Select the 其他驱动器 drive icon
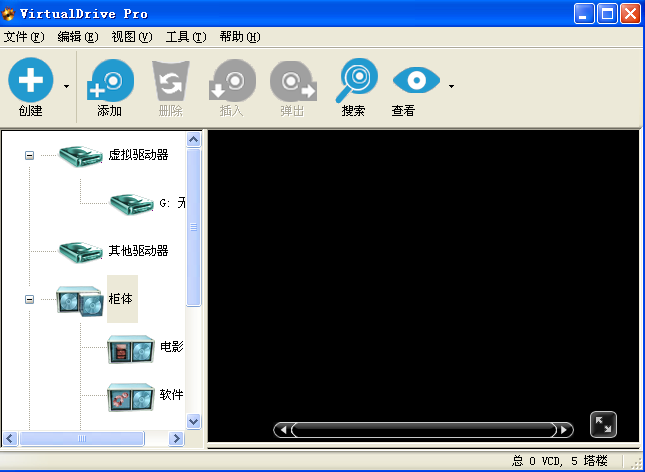Screen dimensions: 645x472 [x=80, y=251]
